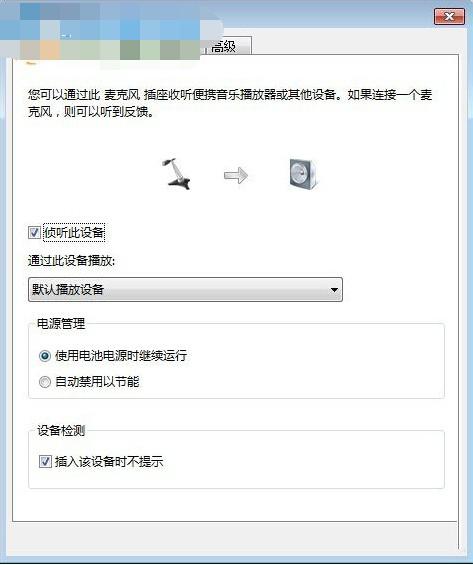Click the 通过此设备播放 label

71,261
